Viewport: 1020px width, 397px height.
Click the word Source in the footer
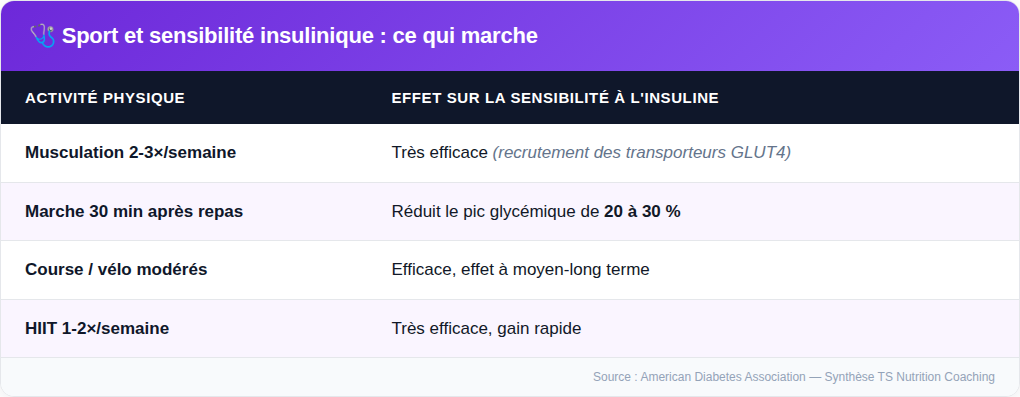611,377
